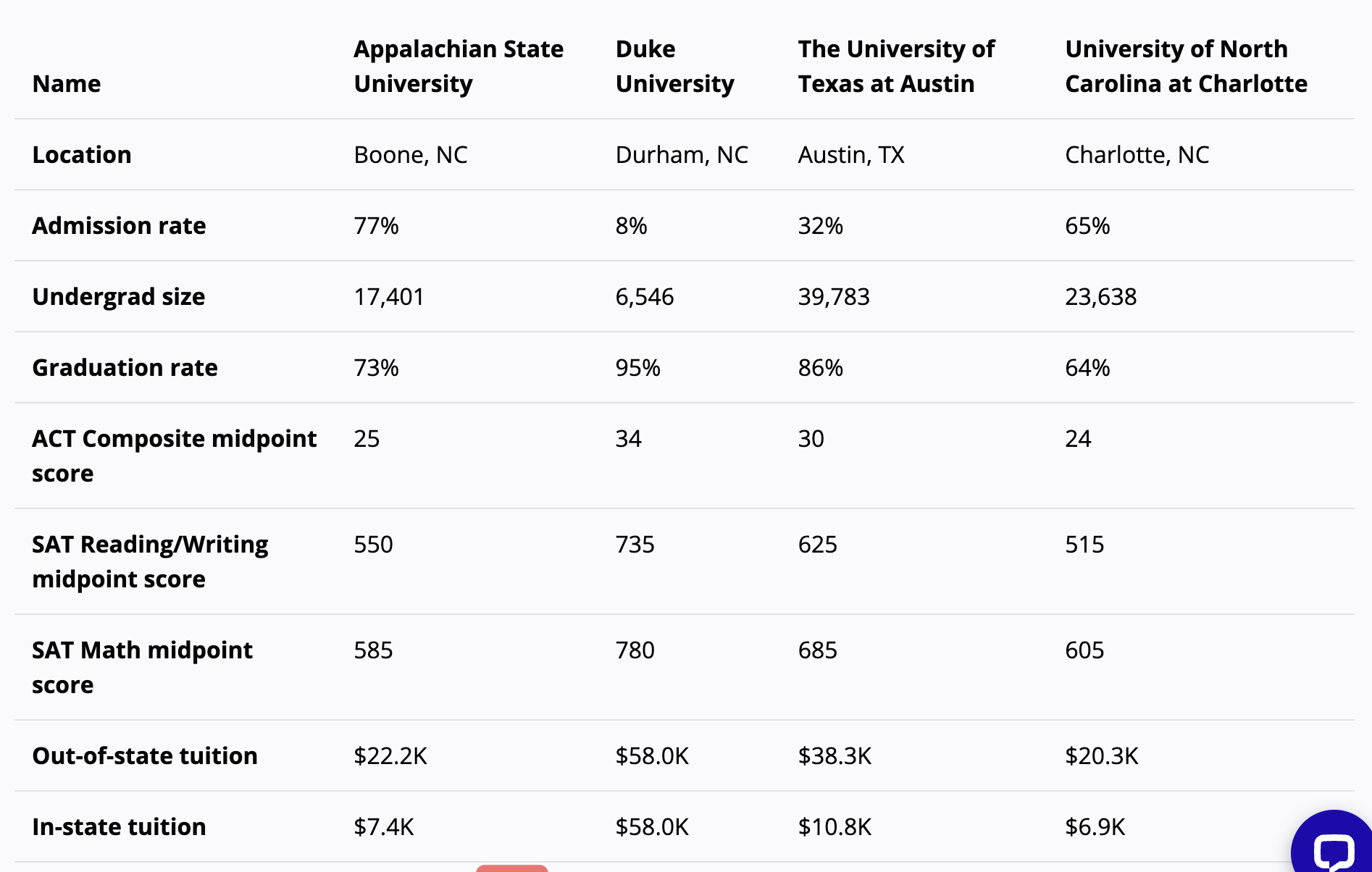1372x872 pixels.
Task: Click University of North Carolina at Charlotte header
Action: point(1186,66)
